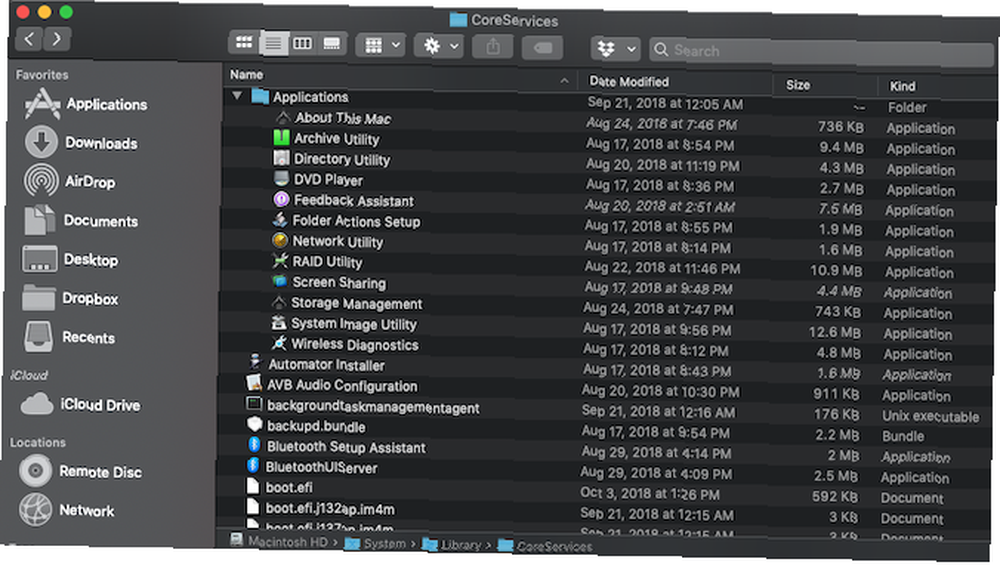This screenshot has width=1000, height=565.
Task: Select the About This Mac app icon
Action: [282, 117]
